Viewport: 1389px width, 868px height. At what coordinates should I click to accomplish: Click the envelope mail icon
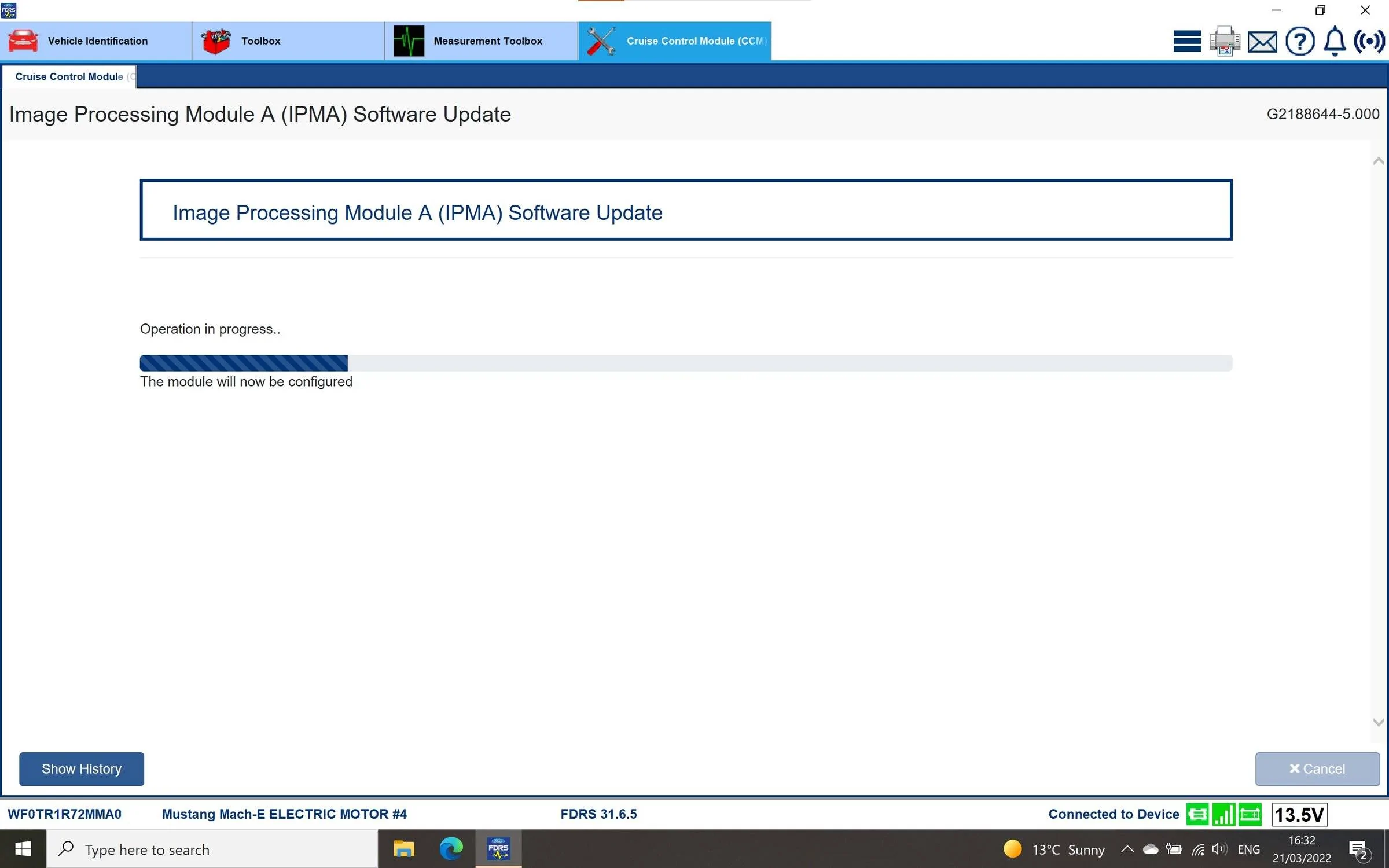(1262, 42)
